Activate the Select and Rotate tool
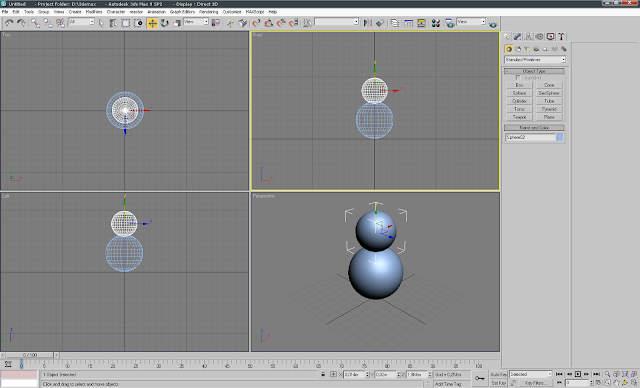Viewport: 640px width, 388px height. [x=164, y=23]
